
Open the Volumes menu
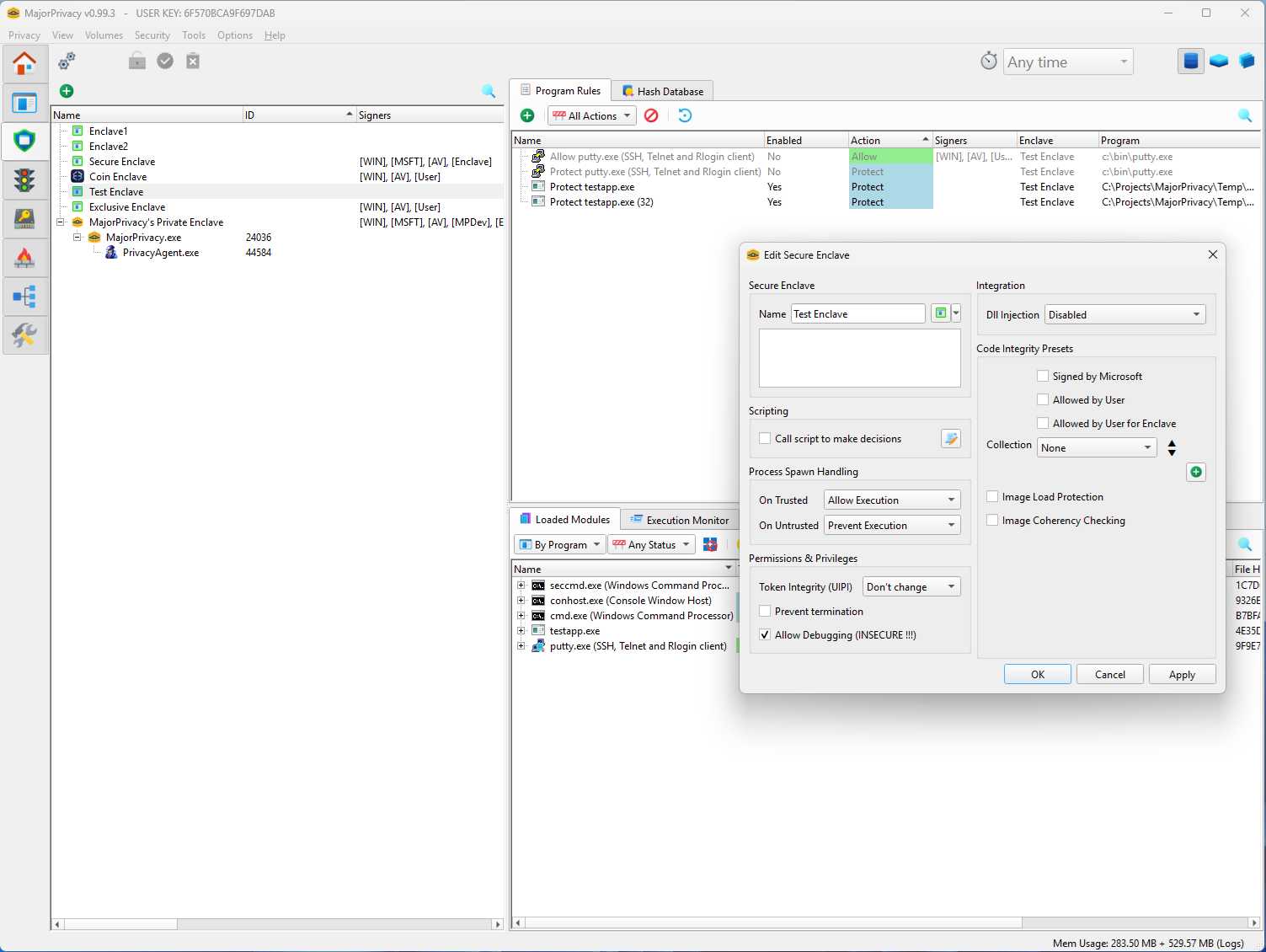tap(104, 35)
